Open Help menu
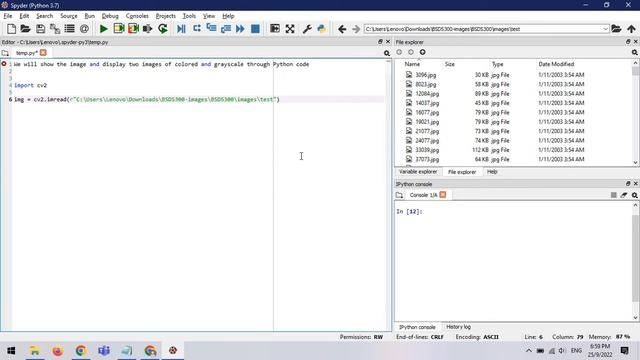 (x=228, y=16)
